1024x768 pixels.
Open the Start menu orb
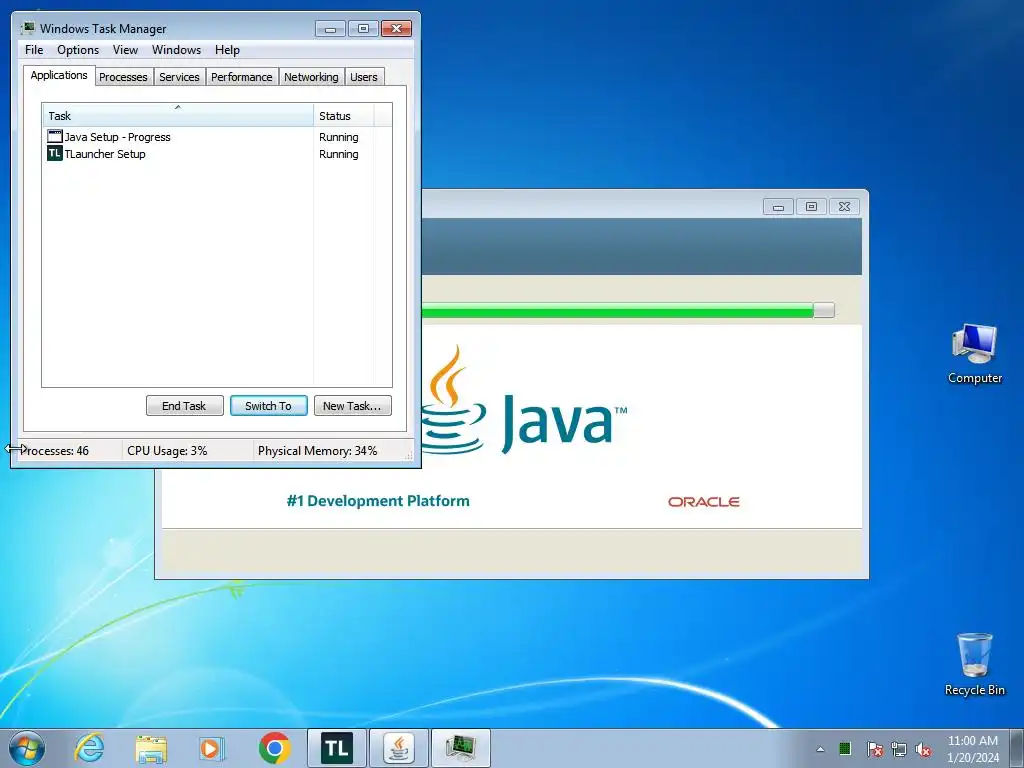coord(27,748)
